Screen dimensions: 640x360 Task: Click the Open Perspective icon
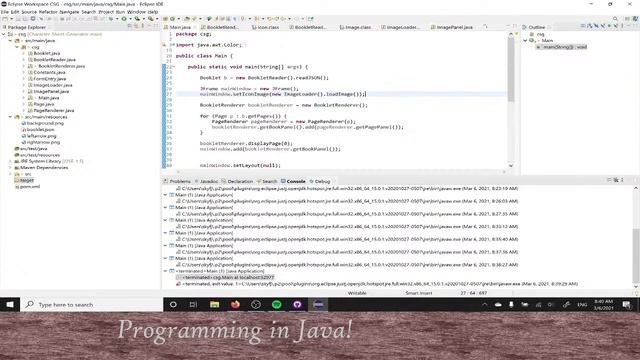click(627, 19)
